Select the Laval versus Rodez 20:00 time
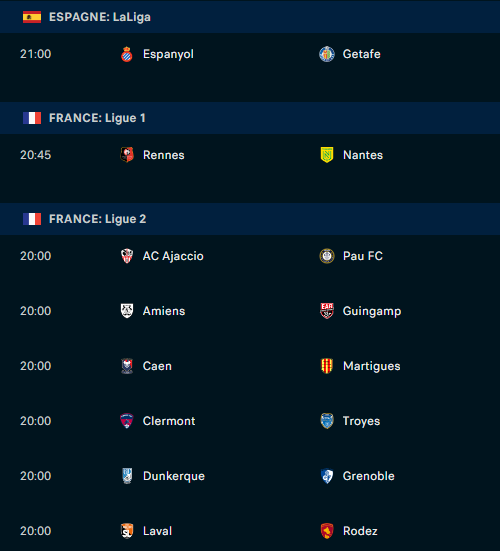500x551 pixels. (x=35, y=531)
